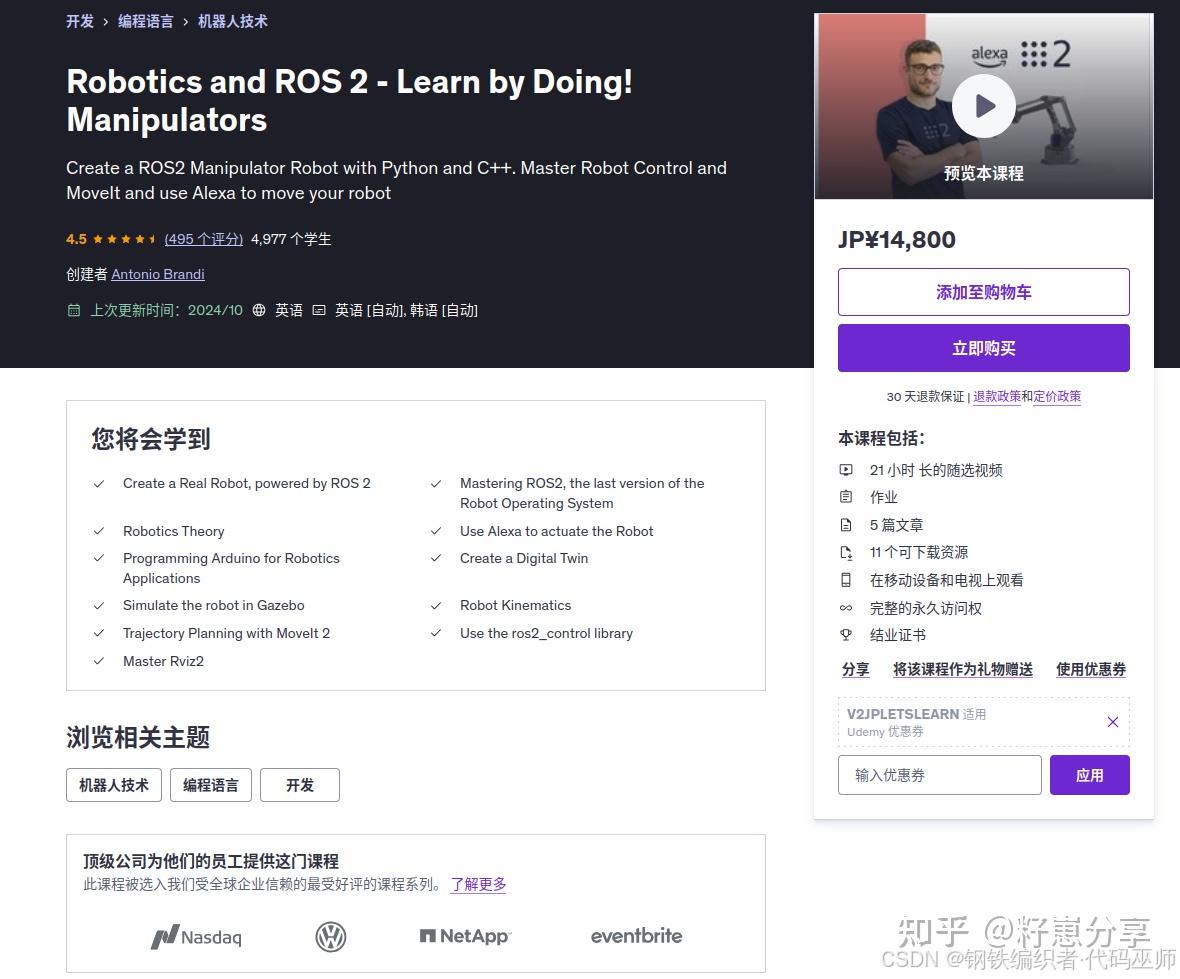The image size is (1180, 979).
Task: Select the 机器人技术 topic tab
Action: click(113, 785)
